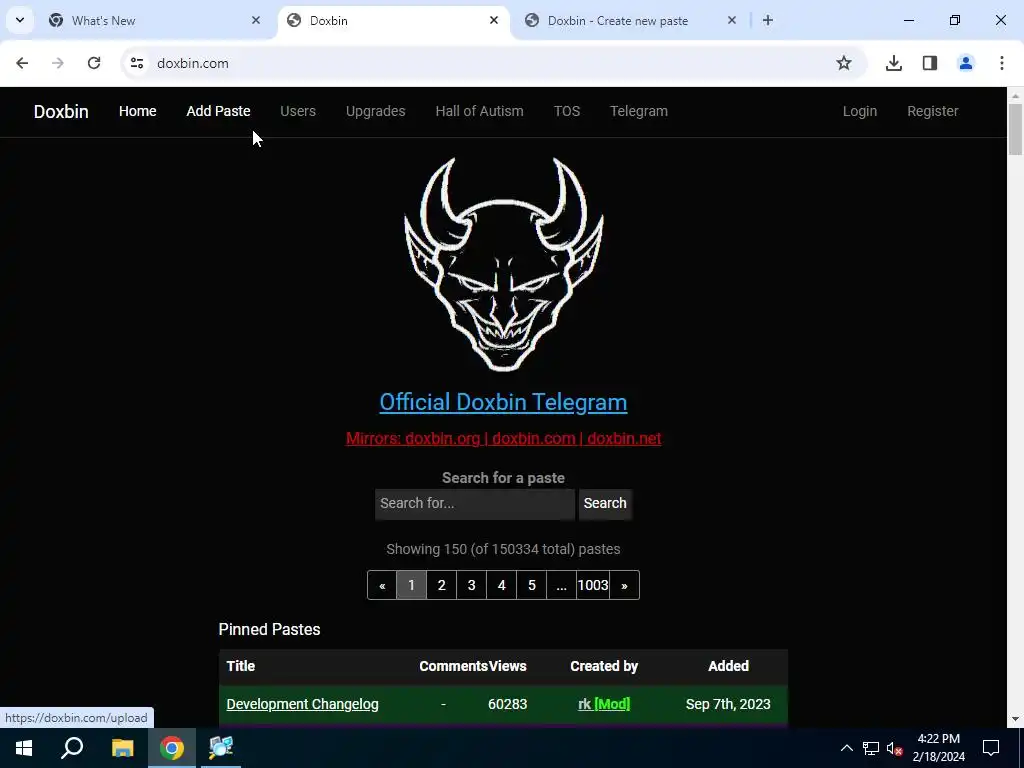
Task: Click the Pinned Pastes heading
Action: [269, 630]
